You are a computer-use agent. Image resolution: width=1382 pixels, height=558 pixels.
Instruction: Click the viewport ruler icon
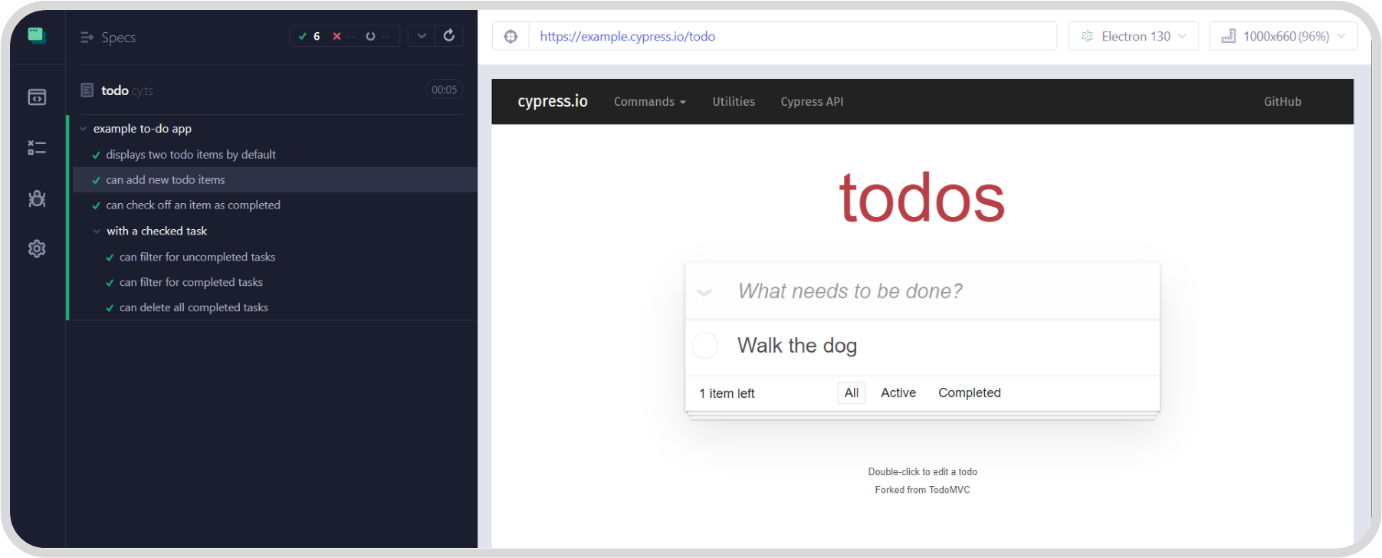tap(1229, 36)
